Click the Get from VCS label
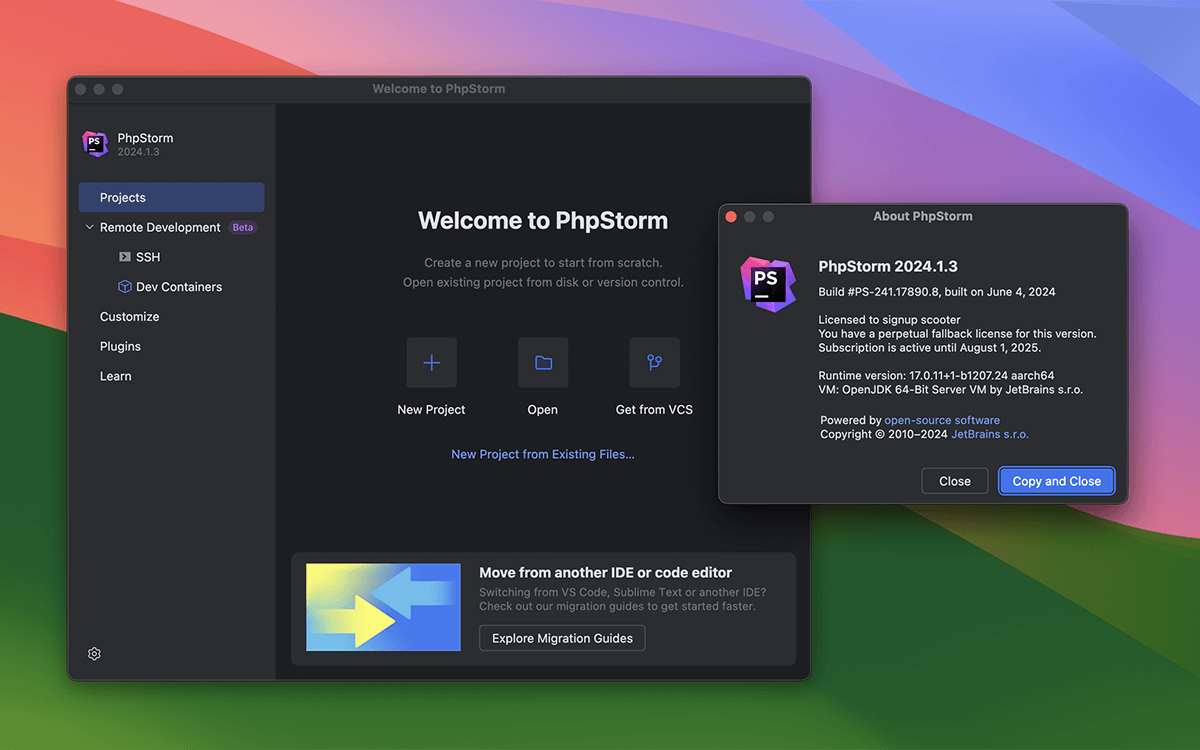Image resolution: width=1200 pixels, height=750 pixels. tap(654, 409)
